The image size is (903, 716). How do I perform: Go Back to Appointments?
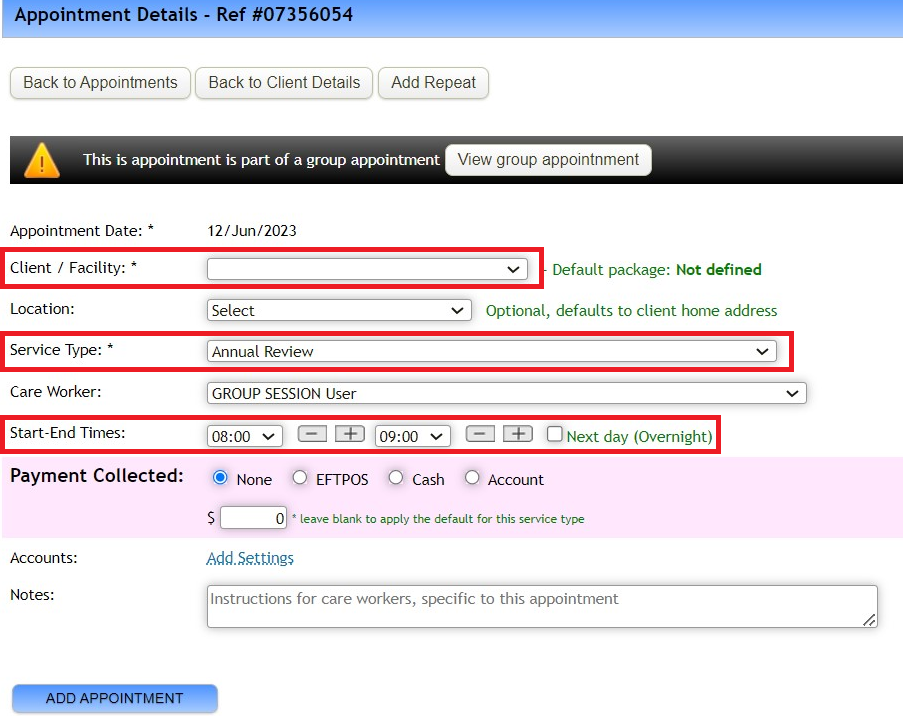tap(99, 84)
